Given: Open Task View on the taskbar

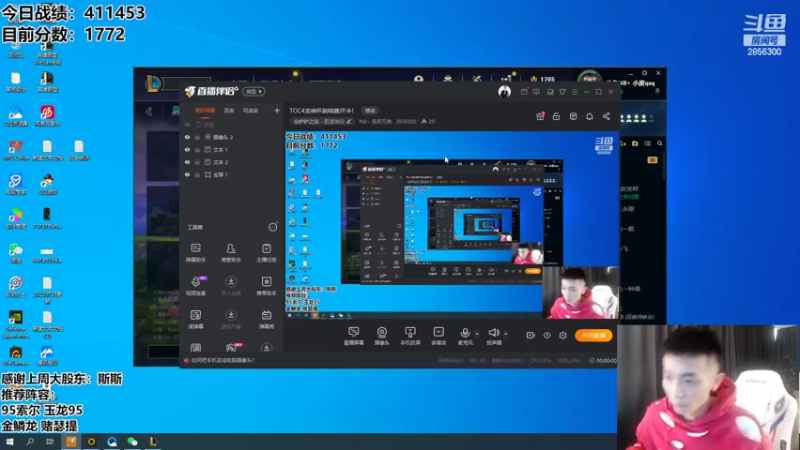Looking at the screenshot, I should click(x=50, y=442).
